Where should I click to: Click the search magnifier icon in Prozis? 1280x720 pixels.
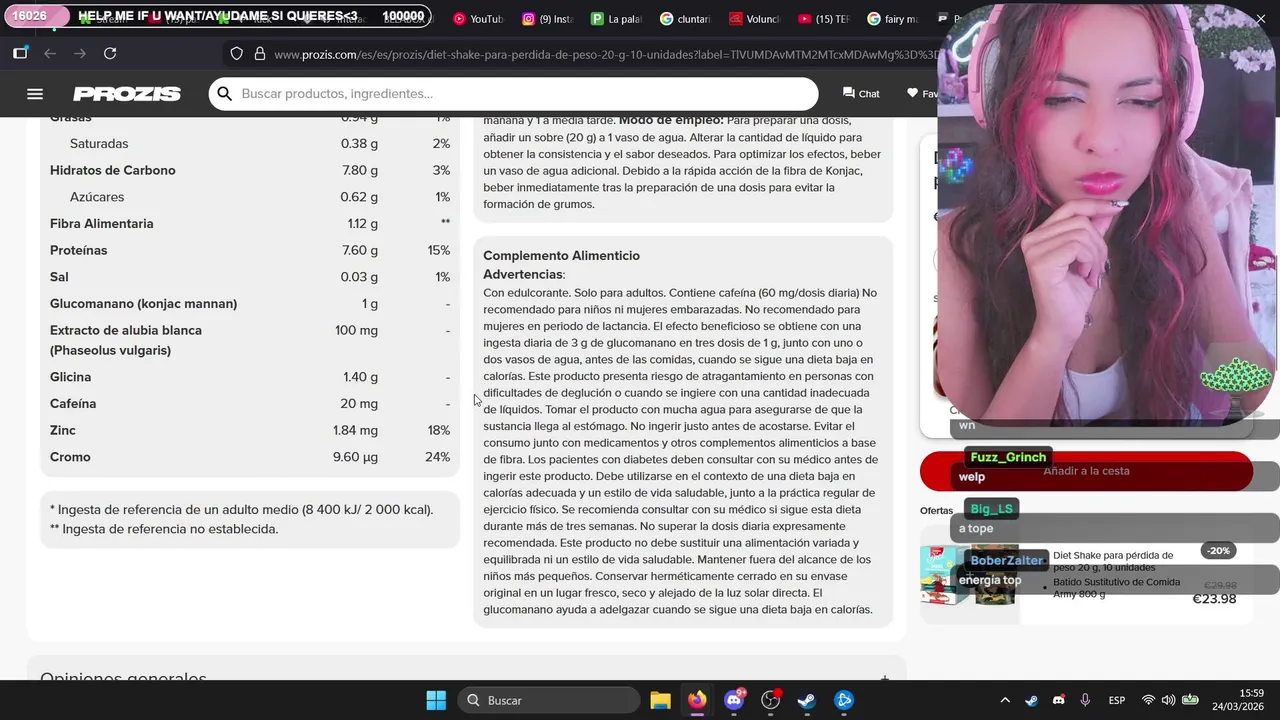pyautogui.click(x=225, y=93)
